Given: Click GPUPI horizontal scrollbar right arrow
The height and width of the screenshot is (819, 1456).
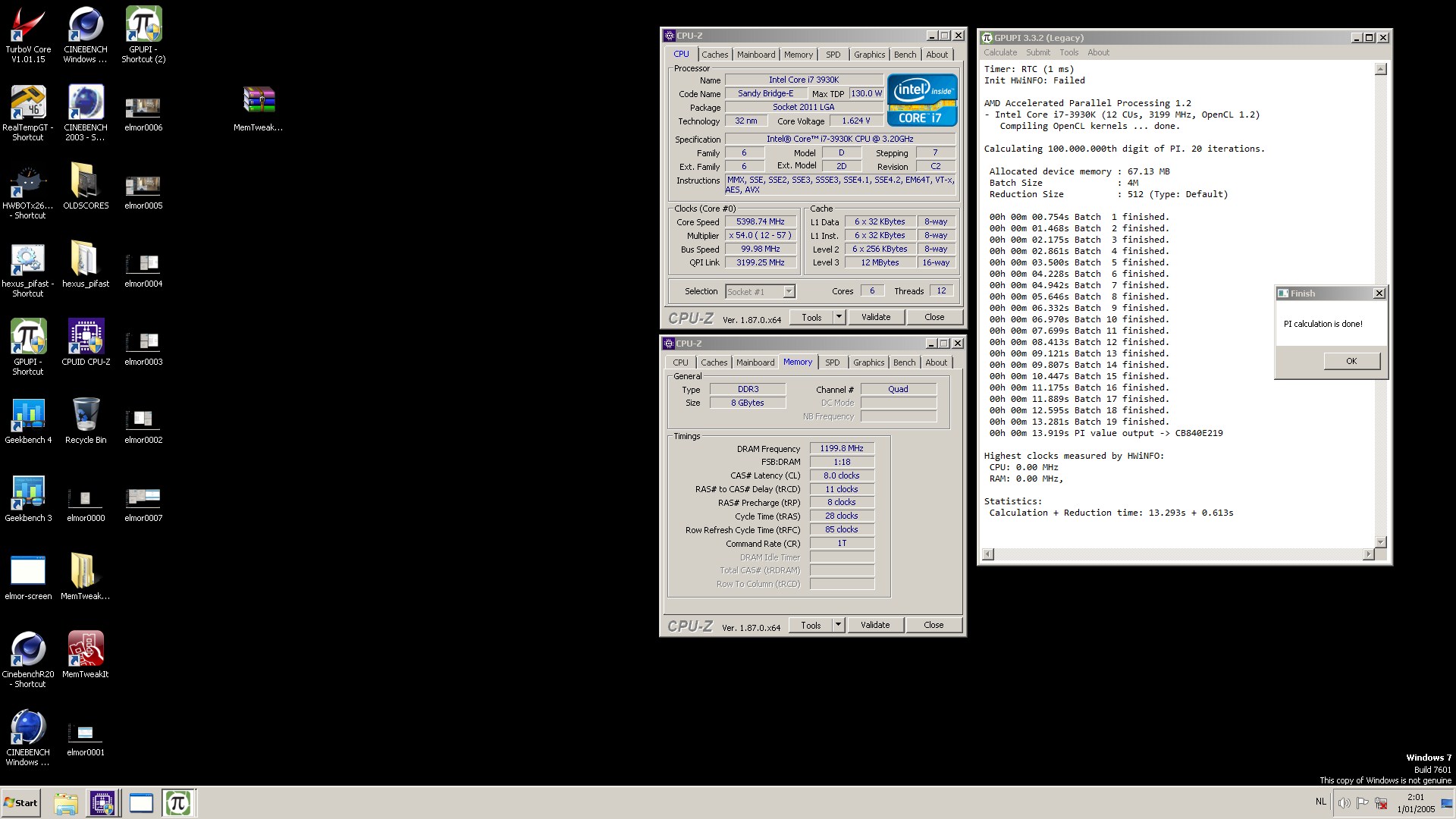Looking at the screenshot, I should point(1368,554).
